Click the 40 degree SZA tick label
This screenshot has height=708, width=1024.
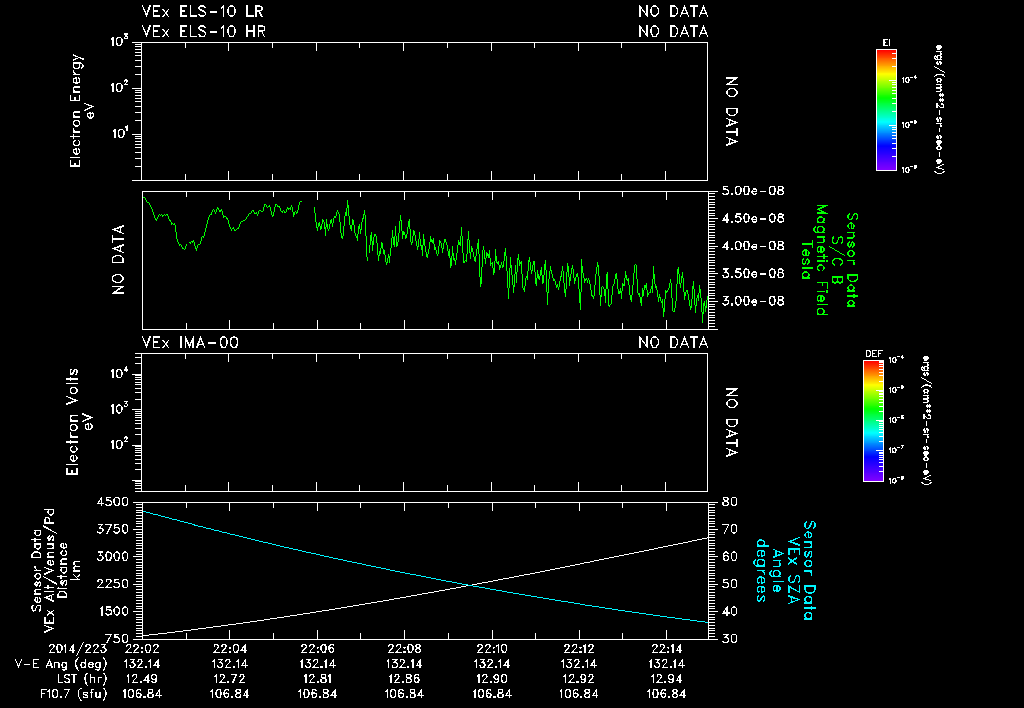[x=729, y=611]
